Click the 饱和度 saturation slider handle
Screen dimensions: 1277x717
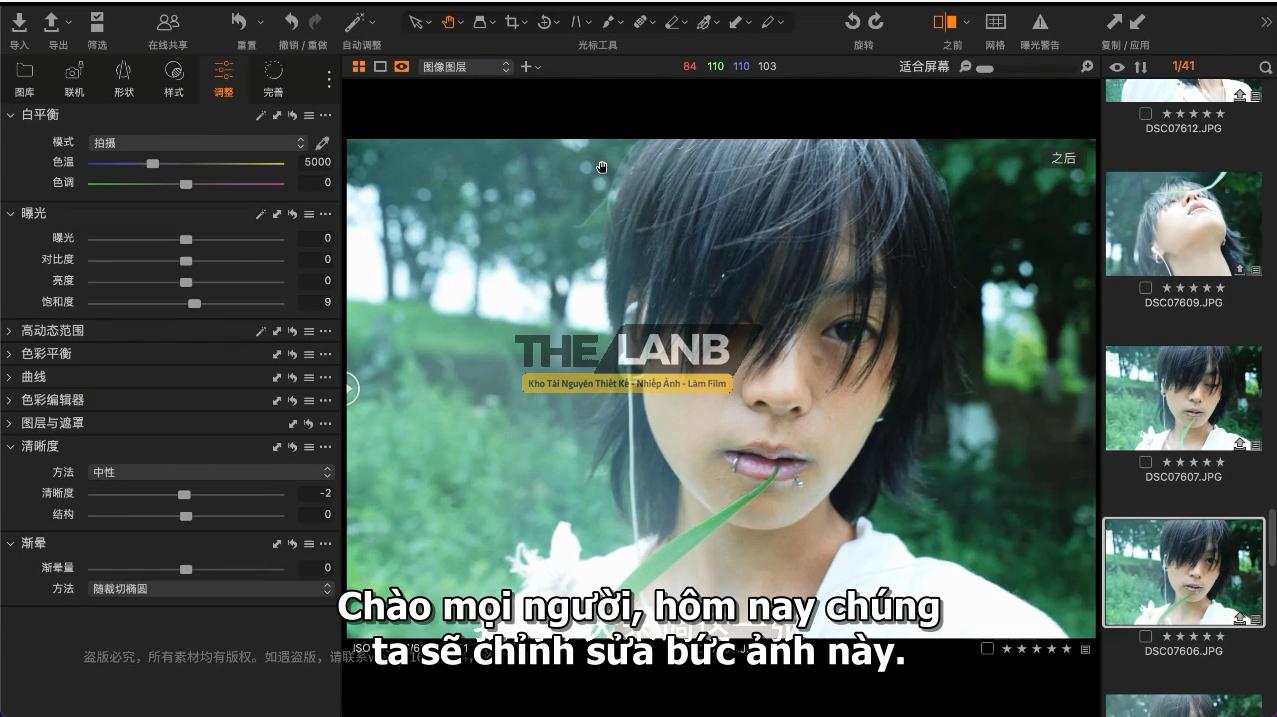point(194,303)
